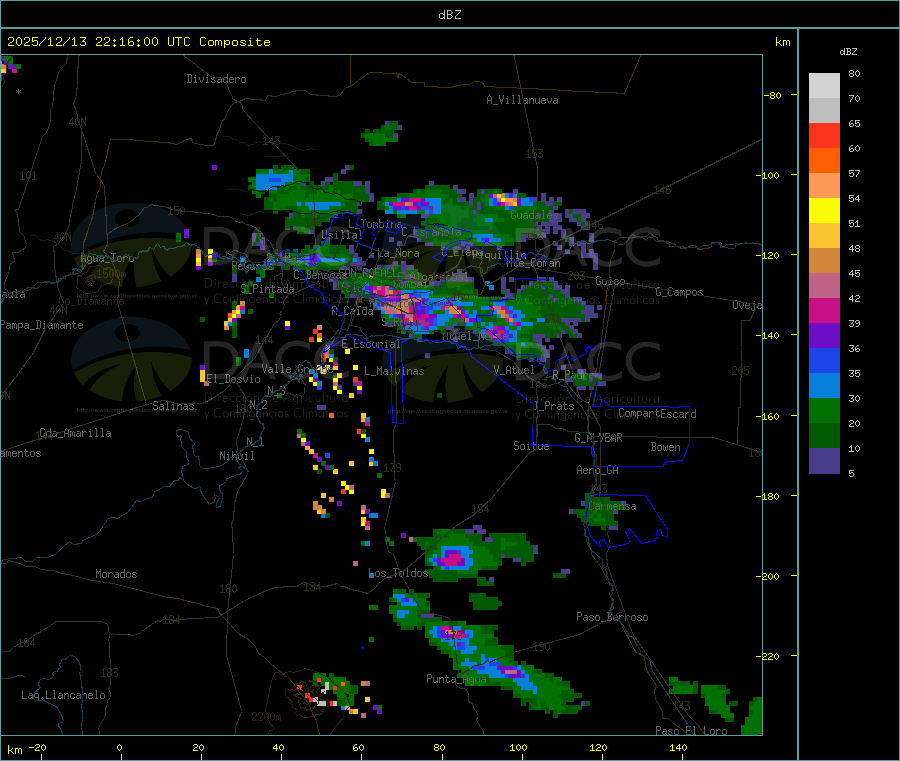Select the light blue 30-35 dBZ legend band
This screenshot has height=761, width=900.
[824, 386]
